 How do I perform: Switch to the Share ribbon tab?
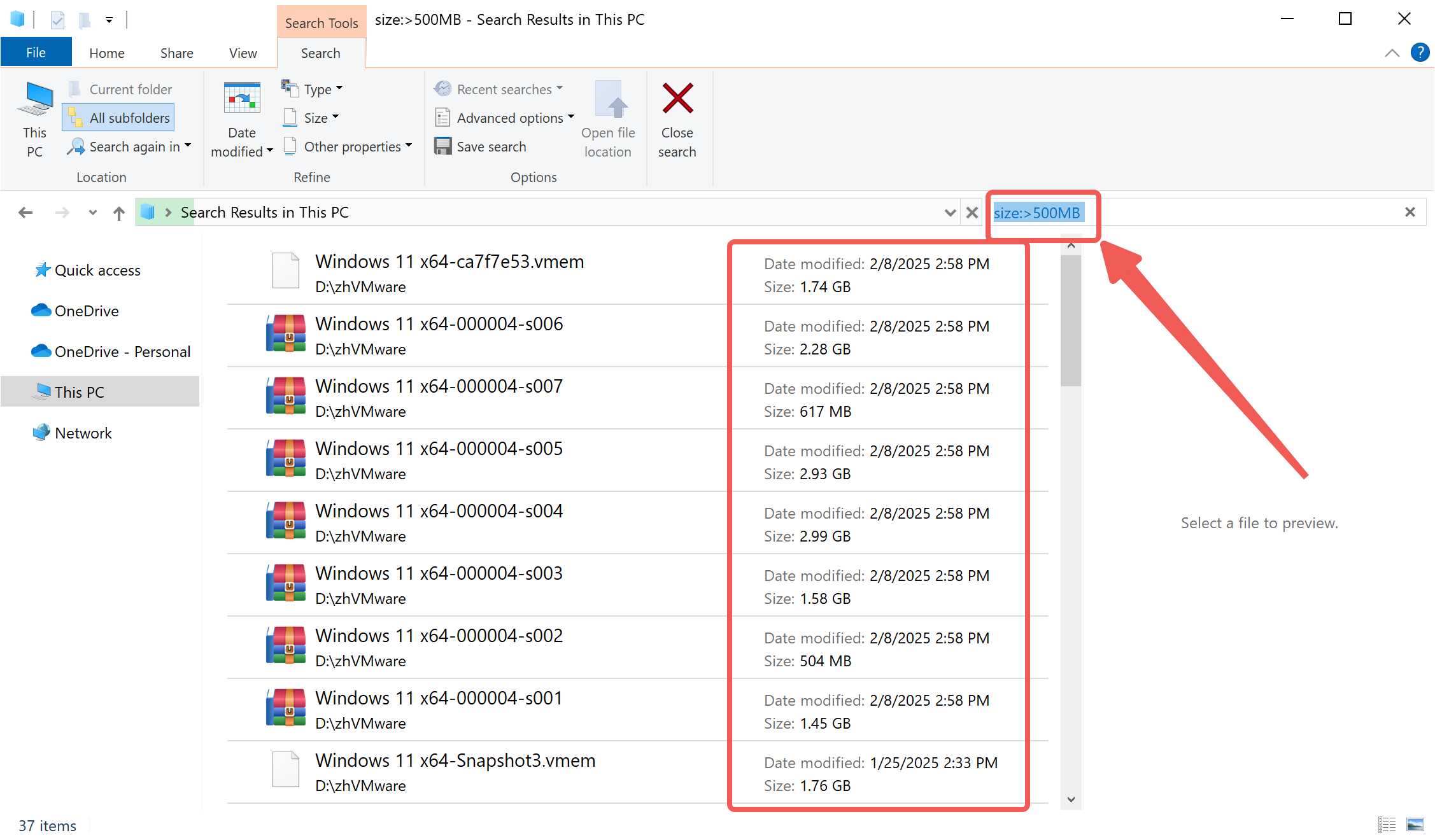(176, 53)
